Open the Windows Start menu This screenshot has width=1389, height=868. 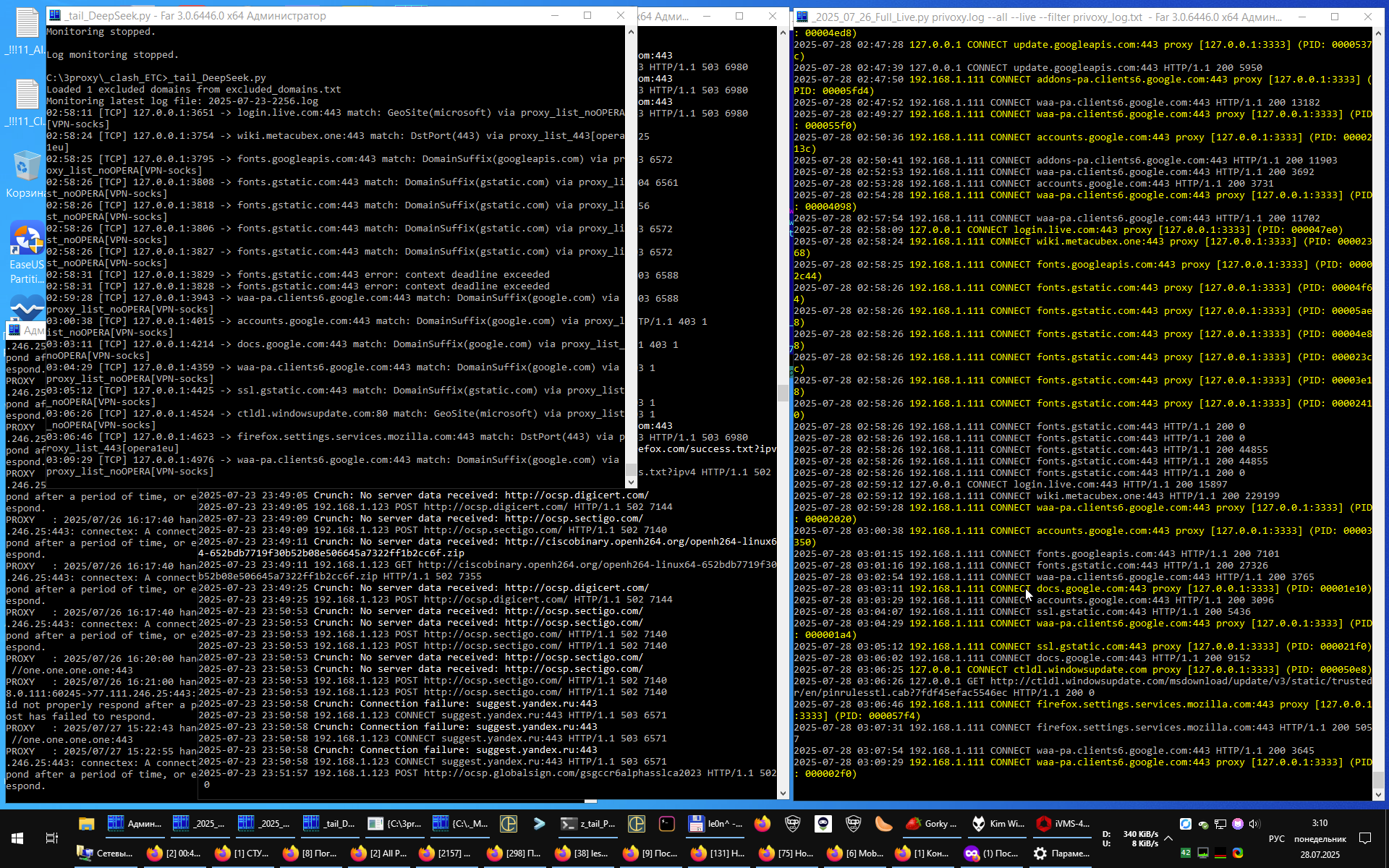(17, 838)
